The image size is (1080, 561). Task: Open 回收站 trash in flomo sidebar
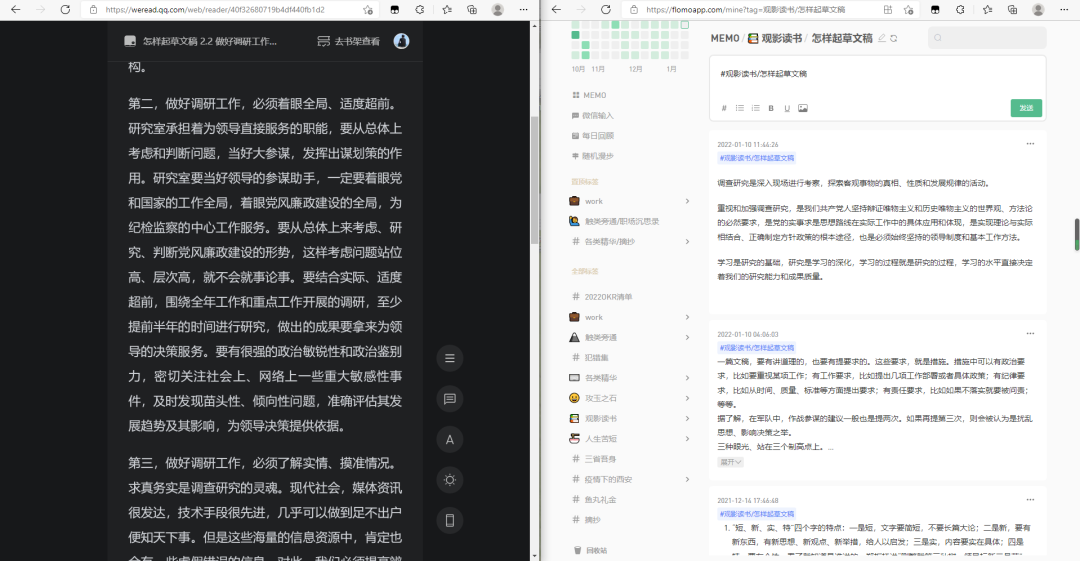pos(591,551)
